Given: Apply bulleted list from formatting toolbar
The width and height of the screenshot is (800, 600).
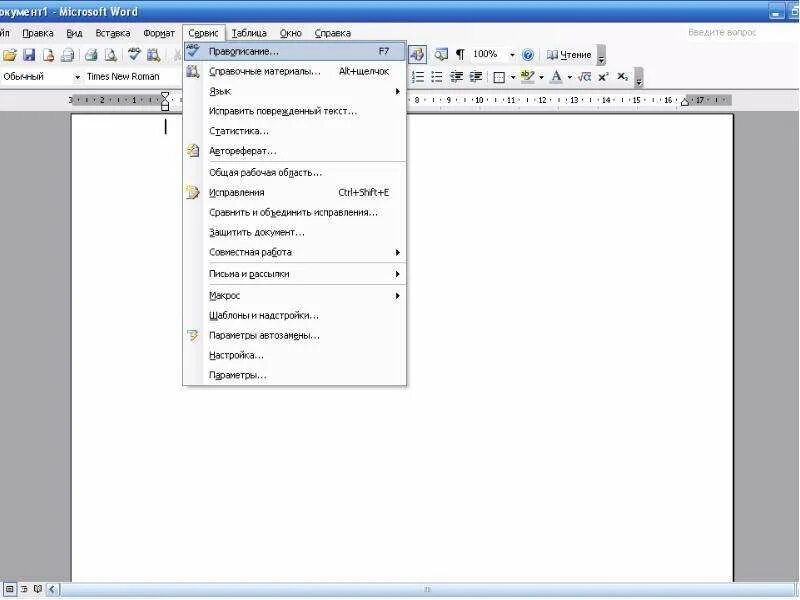Looking at the screenshot, I should pos(437,77).
